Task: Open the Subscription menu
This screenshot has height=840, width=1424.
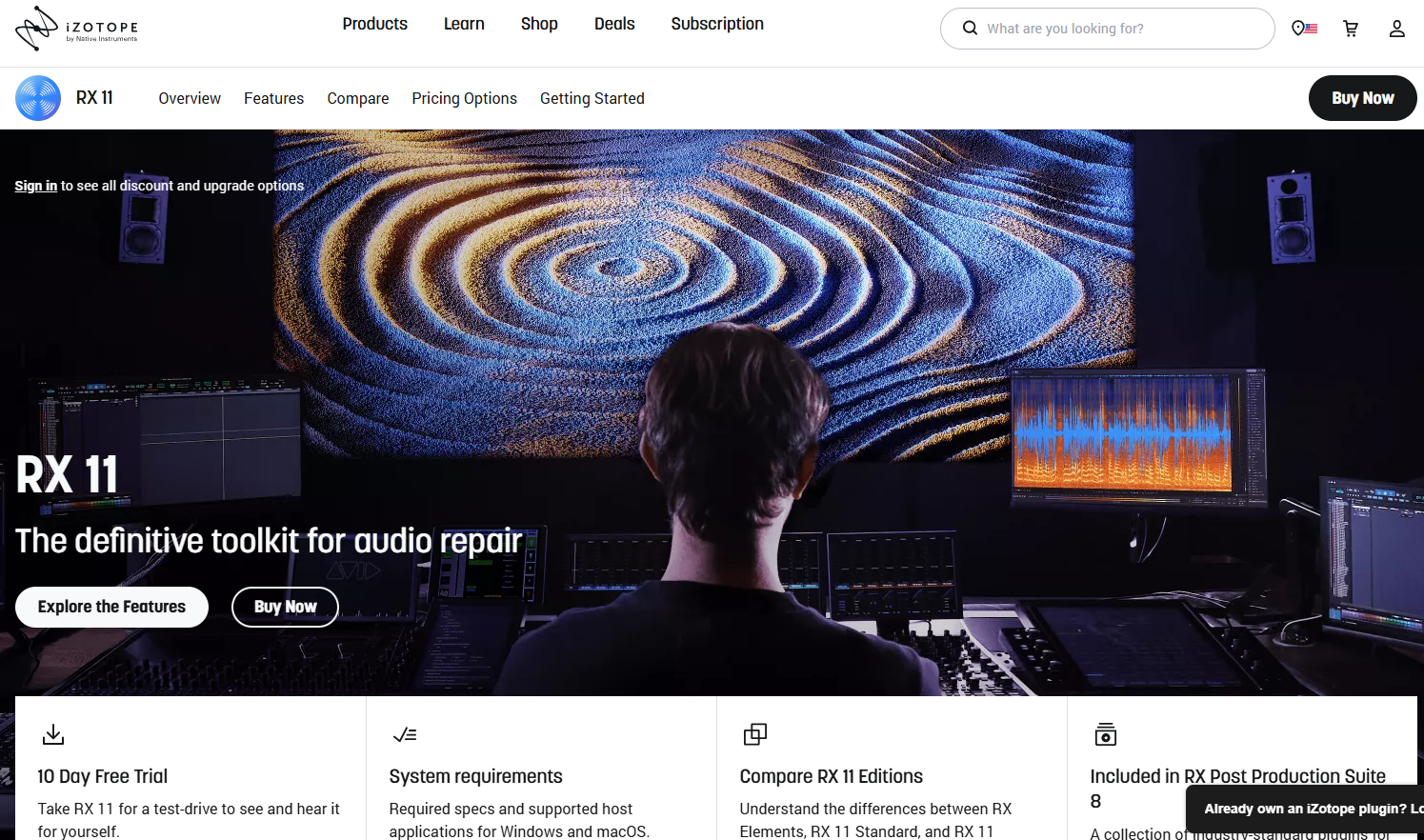Action: (717, 24)
